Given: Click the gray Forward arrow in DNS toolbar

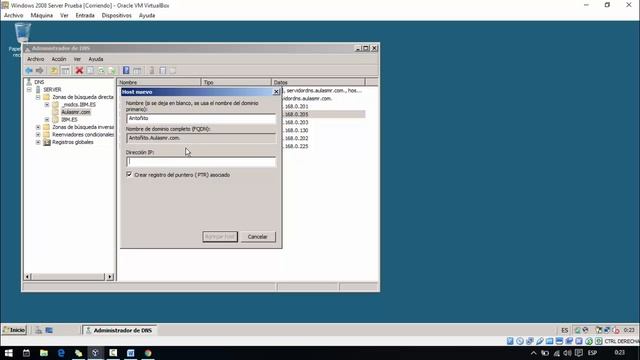Looking at the screenshot, I should click(40, 71).
